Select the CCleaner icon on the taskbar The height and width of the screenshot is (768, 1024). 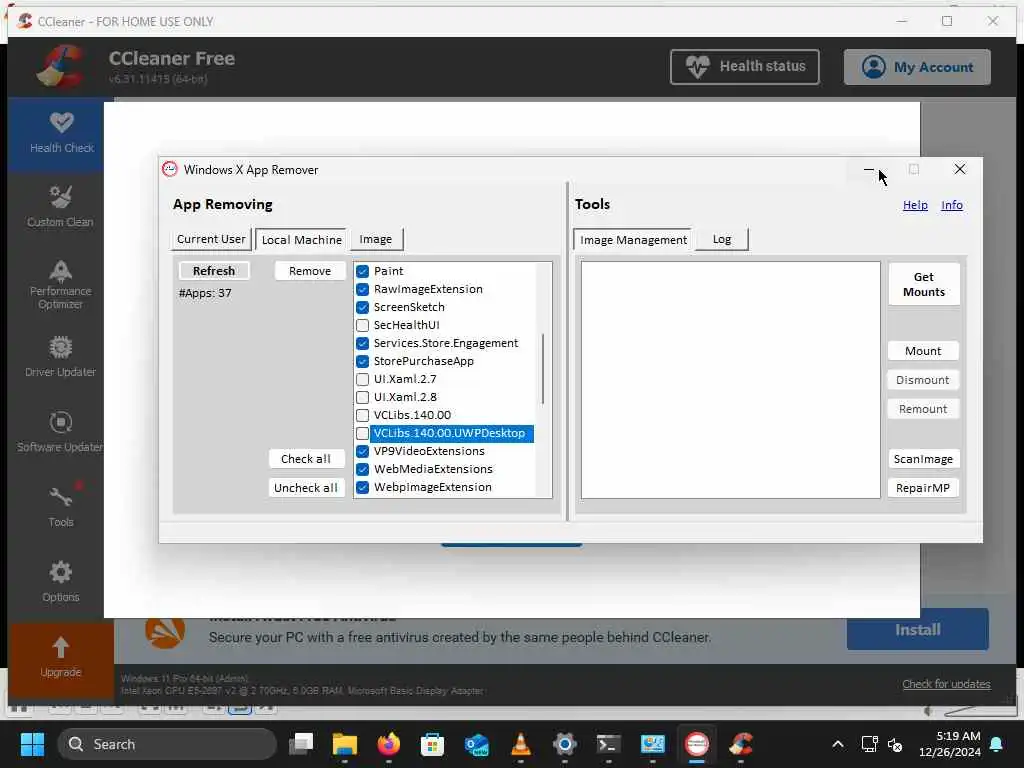pyautogui.click(x=741, y=744)
